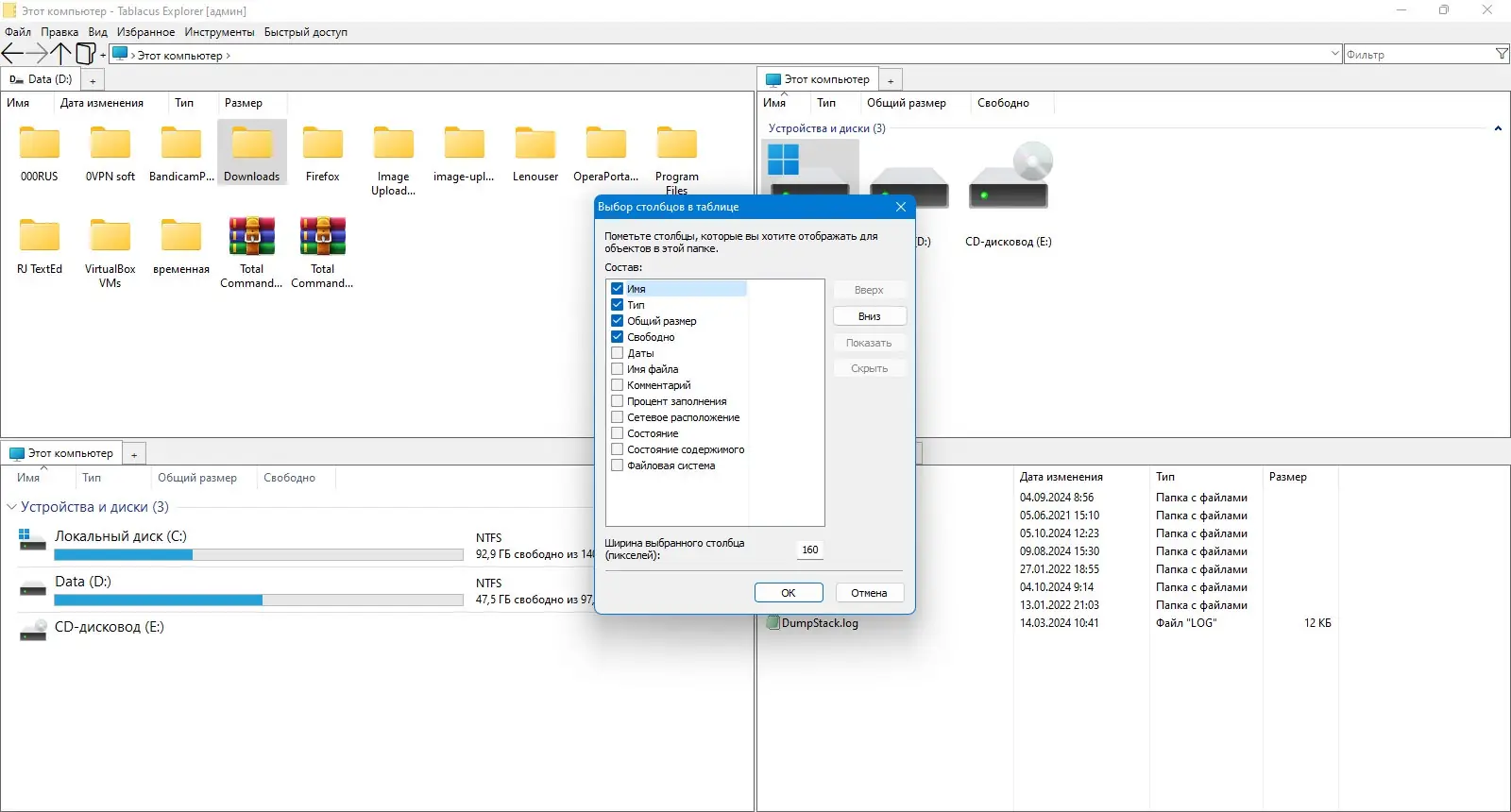The image size is (1511, 812).
Task: Click the small drive icon beside Локальный диск (C:)
Action: (32, 540)
